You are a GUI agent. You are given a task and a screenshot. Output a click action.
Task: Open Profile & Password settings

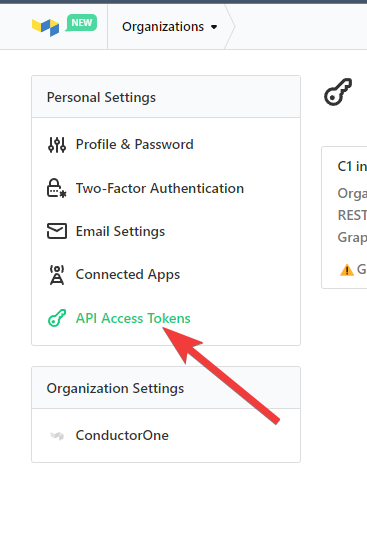(135, 145)
